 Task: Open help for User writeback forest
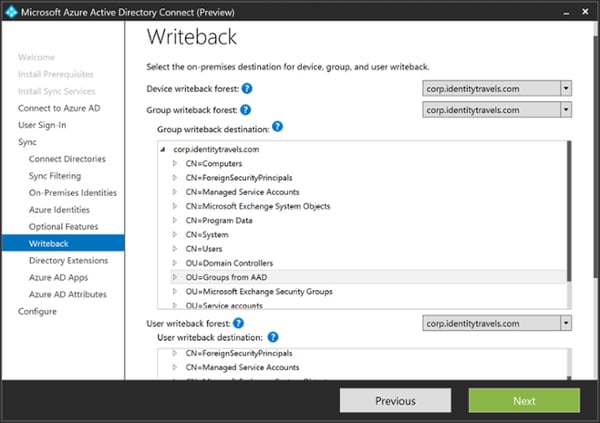tap(238, 323)
